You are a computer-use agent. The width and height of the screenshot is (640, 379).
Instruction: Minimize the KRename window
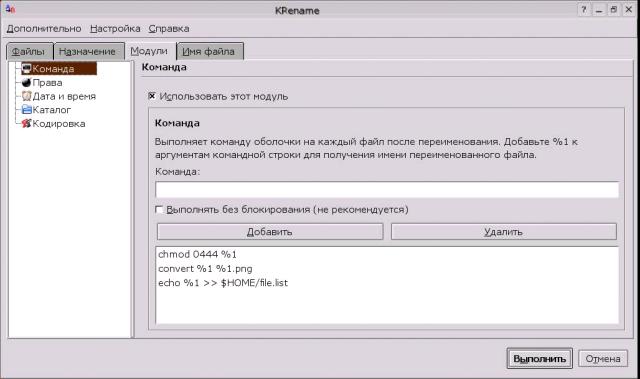[599, 10]
